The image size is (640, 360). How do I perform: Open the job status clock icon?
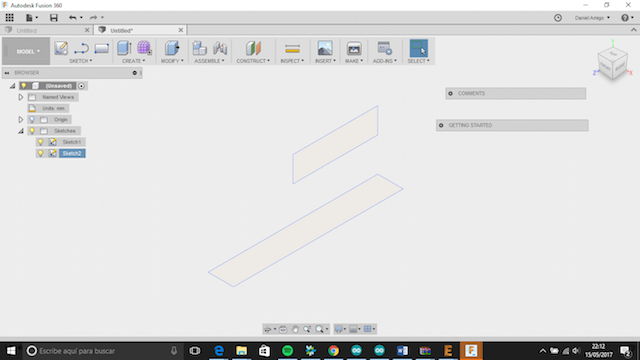pyautogui.click(x=558, y=18)
